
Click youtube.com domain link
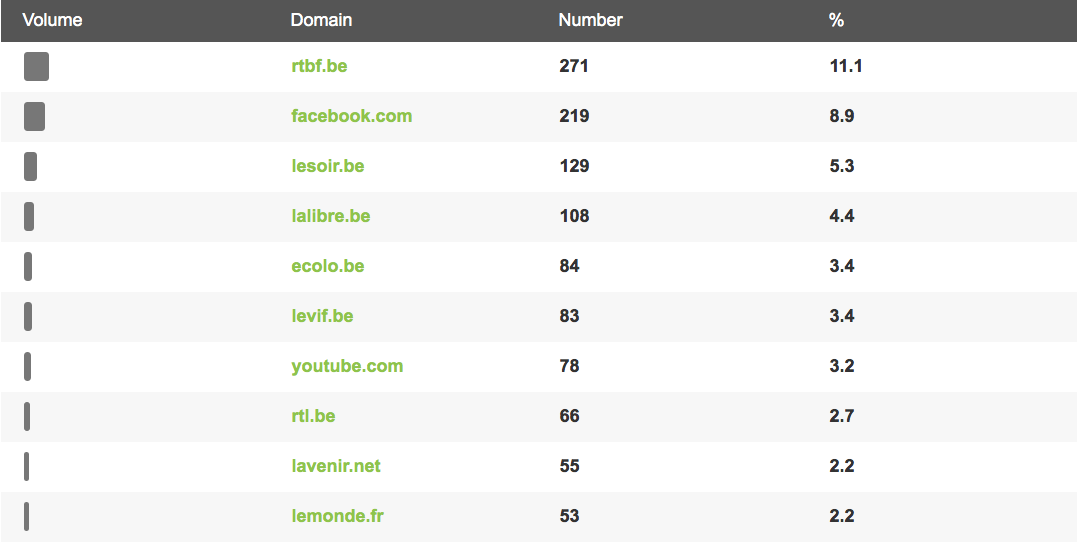[x=347, y=367]
